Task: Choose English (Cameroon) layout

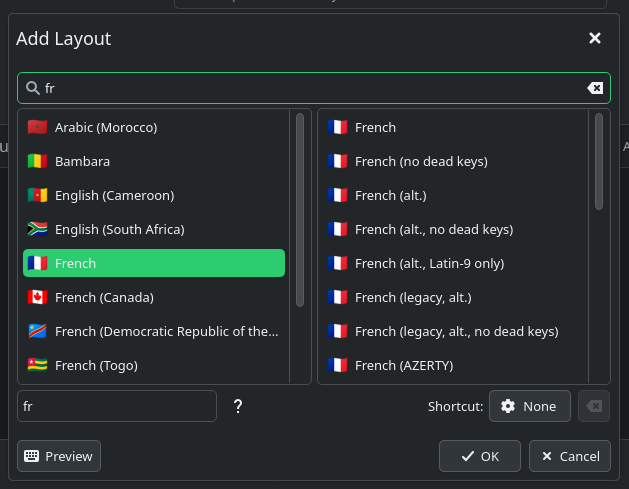Action: point(114,195)
